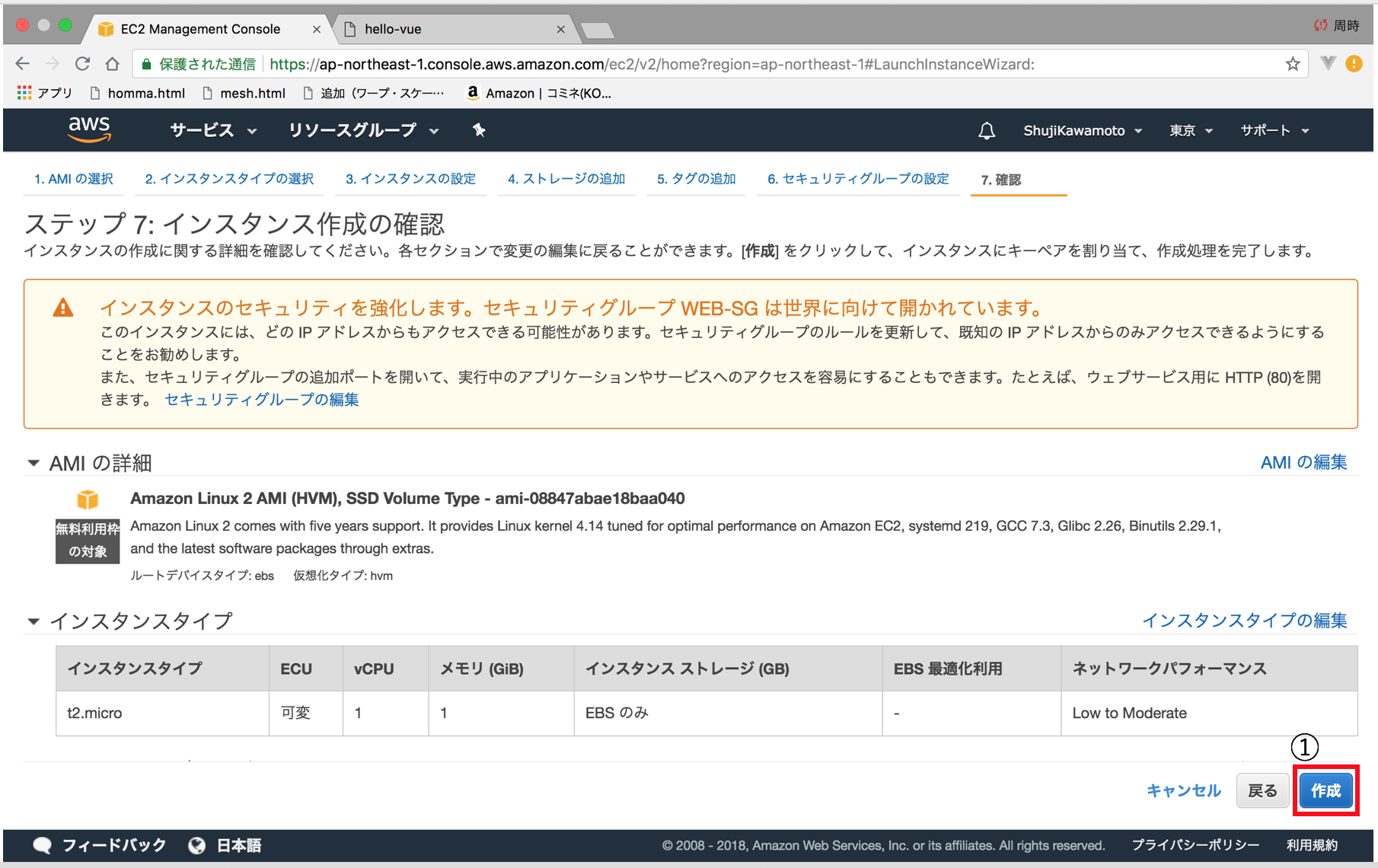Go back with browser back arrow
This screenshot has width=1378, height=868.
[x=23, y=64]
